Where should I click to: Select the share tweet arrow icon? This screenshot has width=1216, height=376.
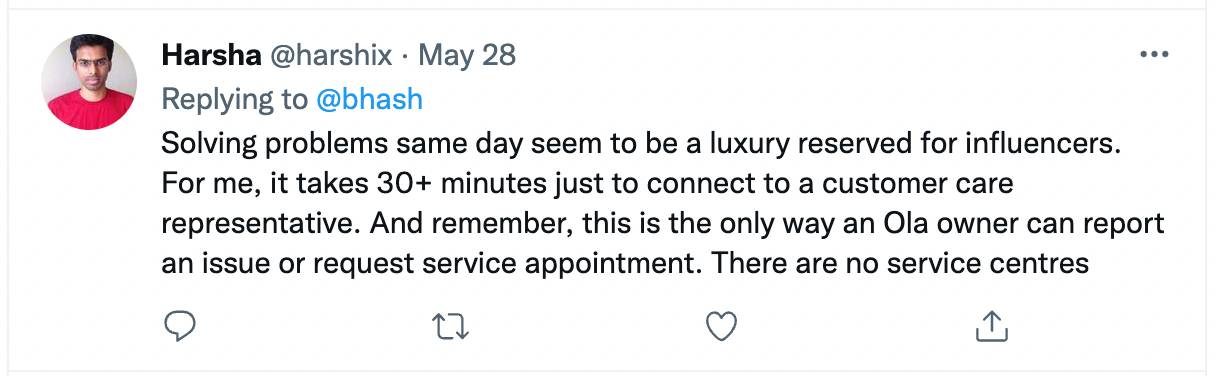(991, 325)
